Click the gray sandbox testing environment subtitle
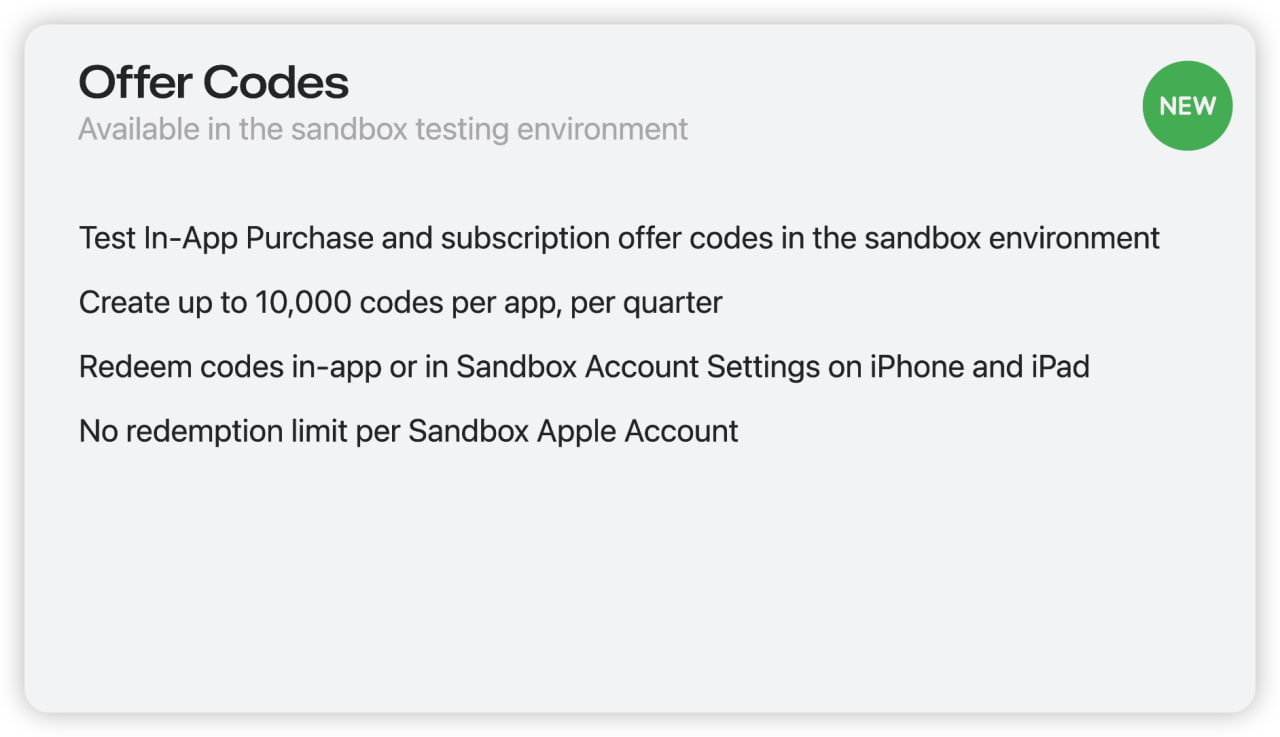Viewport: 1280px width, 737px height. (x=383, y=130)
